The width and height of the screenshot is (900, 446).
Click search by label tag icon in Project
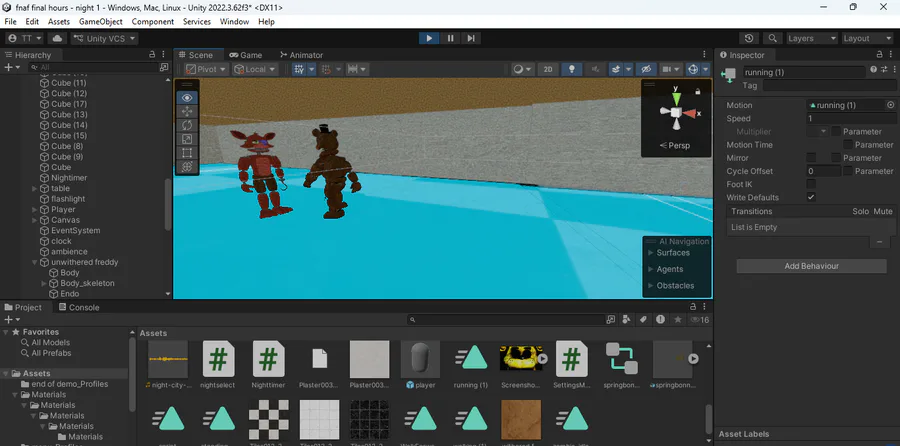pyautogui.click(x=643, y=319)
